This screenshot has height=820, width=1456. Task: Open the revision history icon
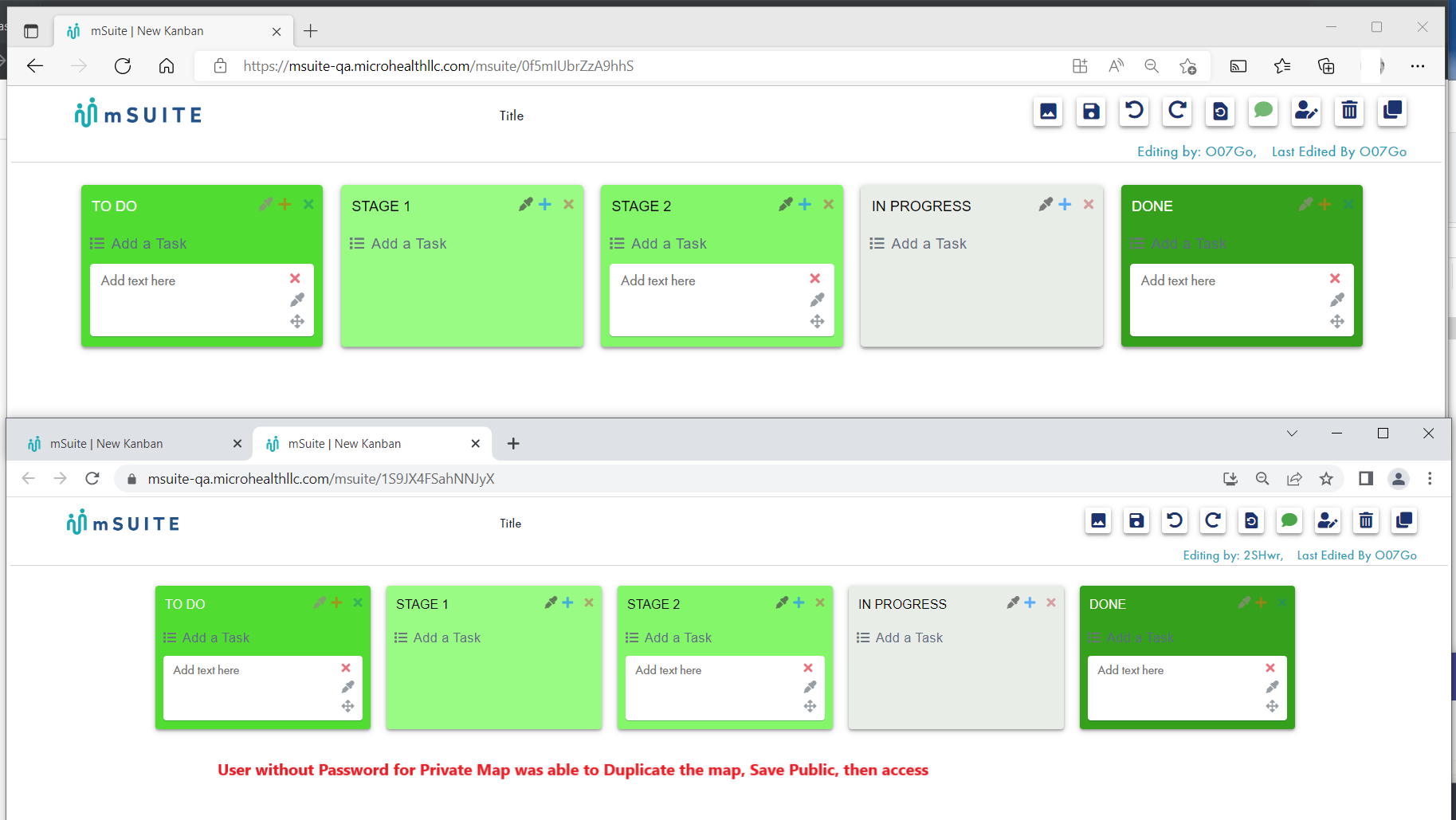pyautogui.click(x=1220, y=112)
